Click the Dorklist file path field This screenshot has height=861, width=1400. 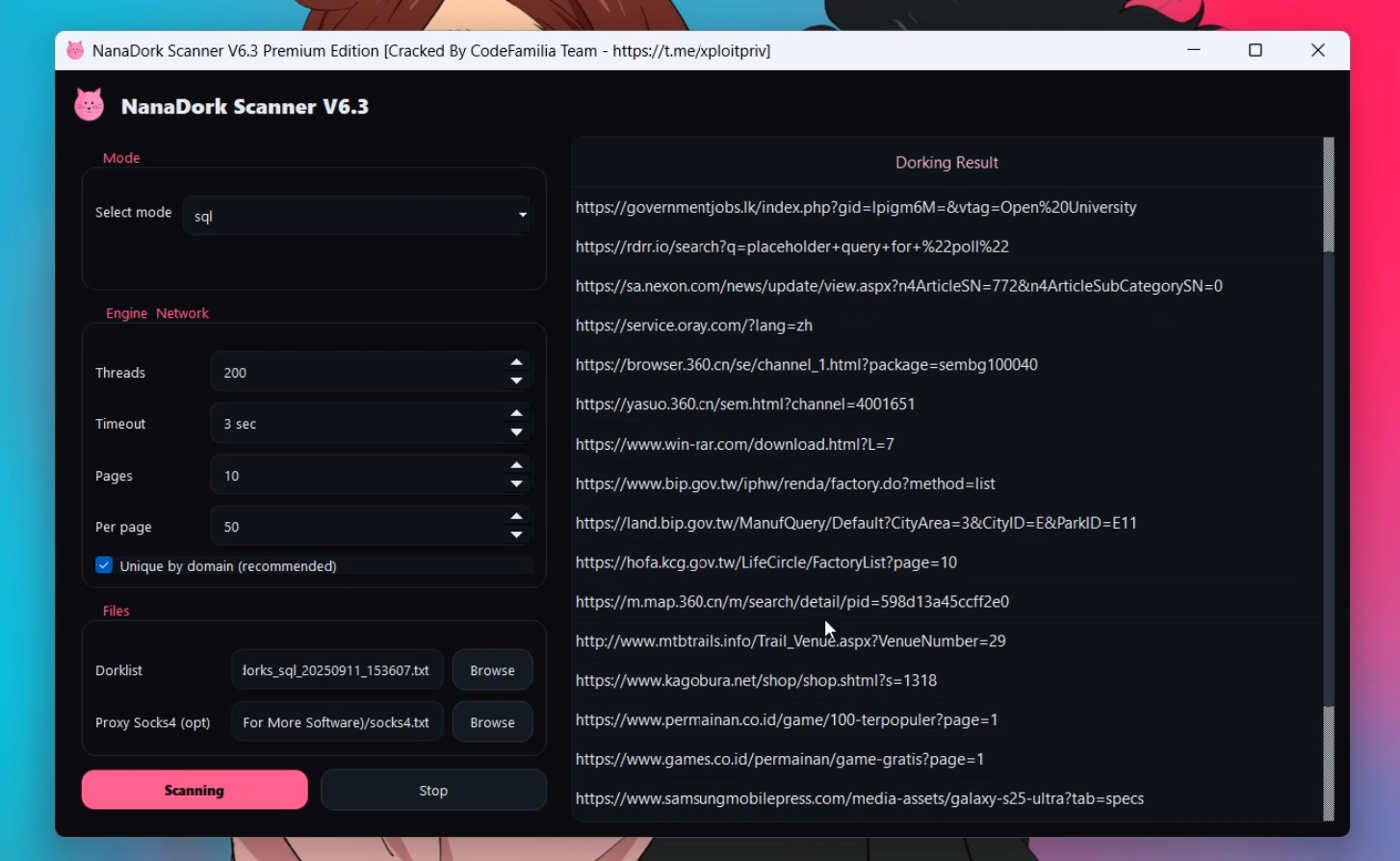[336, 670]
